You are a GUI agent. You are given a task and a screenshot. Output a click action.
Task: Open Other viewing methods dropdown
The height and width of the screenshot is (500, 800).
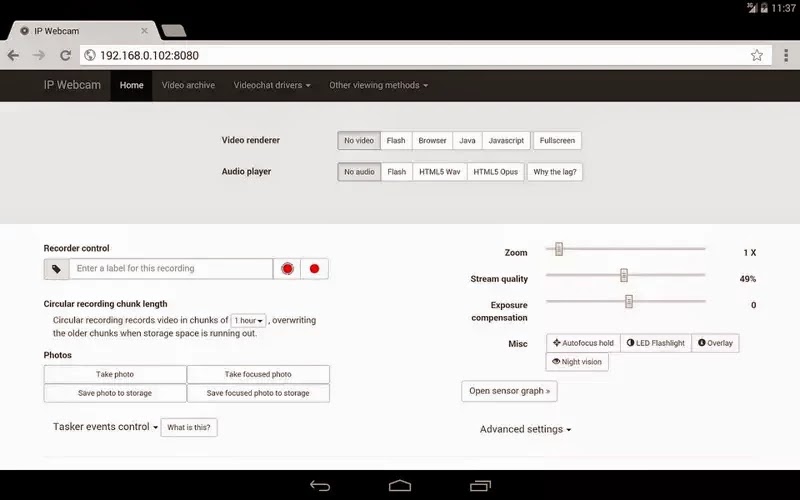point(379,85)
